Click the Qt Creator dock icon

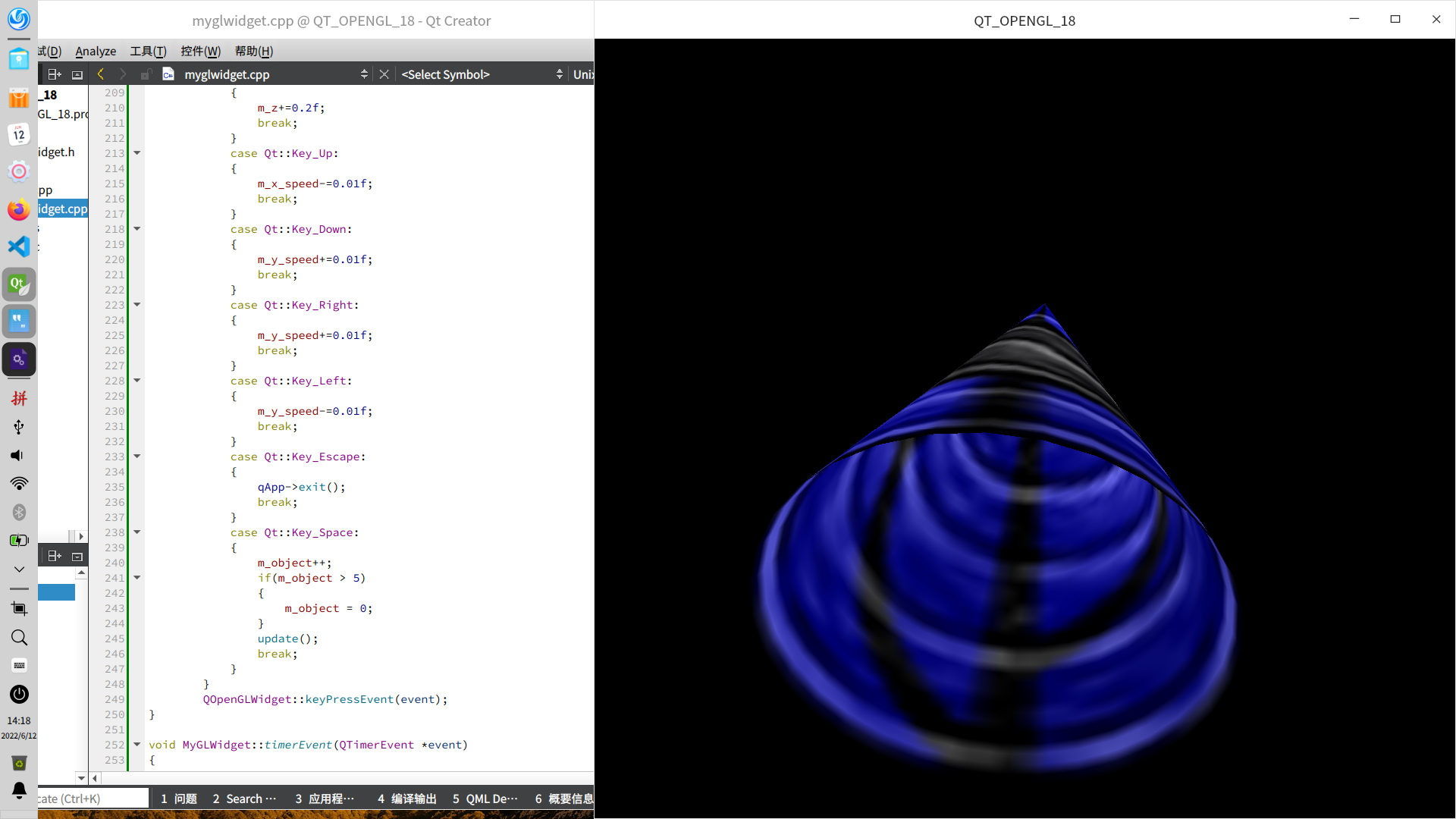[19, 284]
